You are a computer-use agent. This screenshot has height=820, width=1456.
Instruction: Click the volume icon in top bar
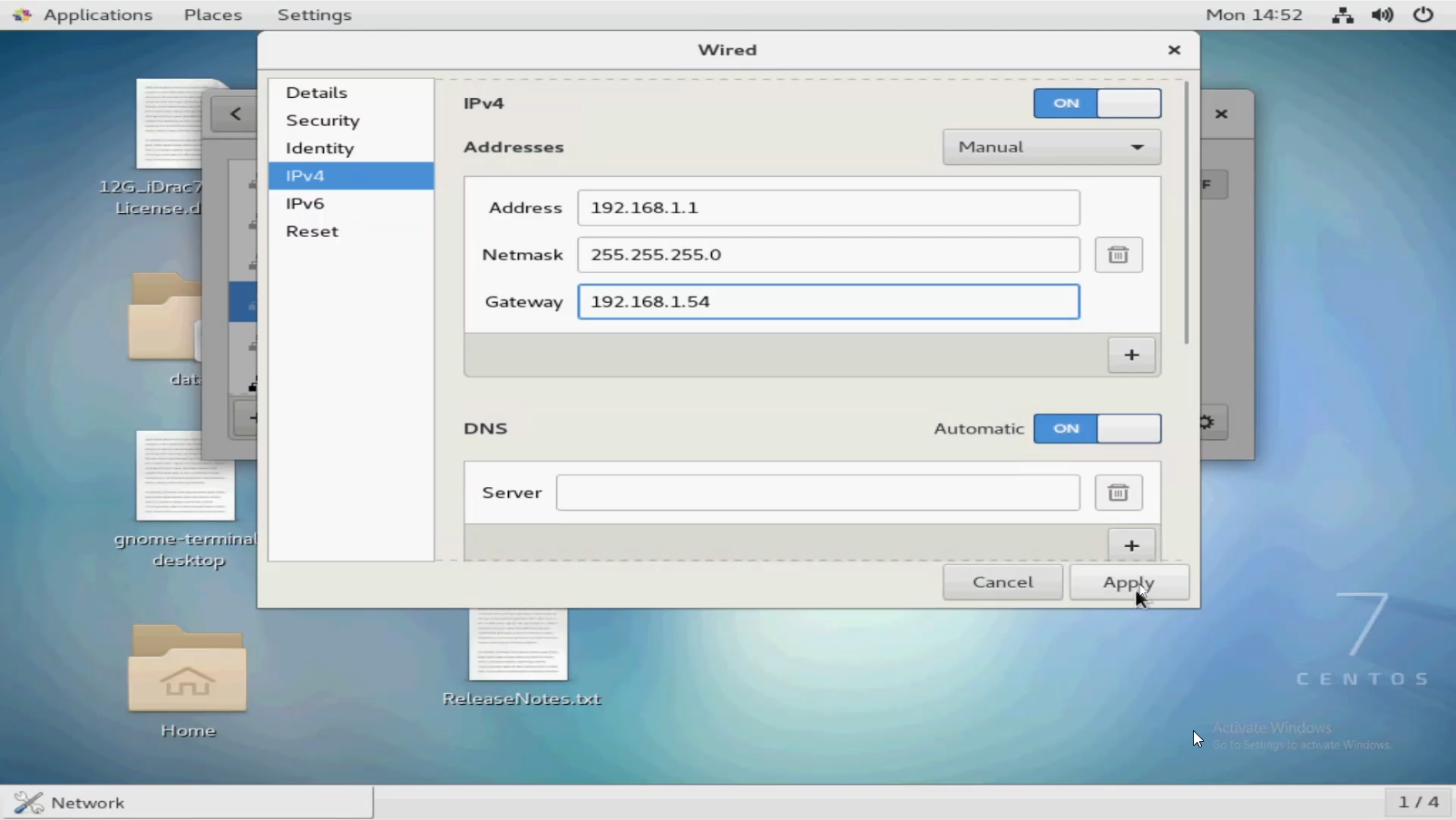(x=1383, y=15)
